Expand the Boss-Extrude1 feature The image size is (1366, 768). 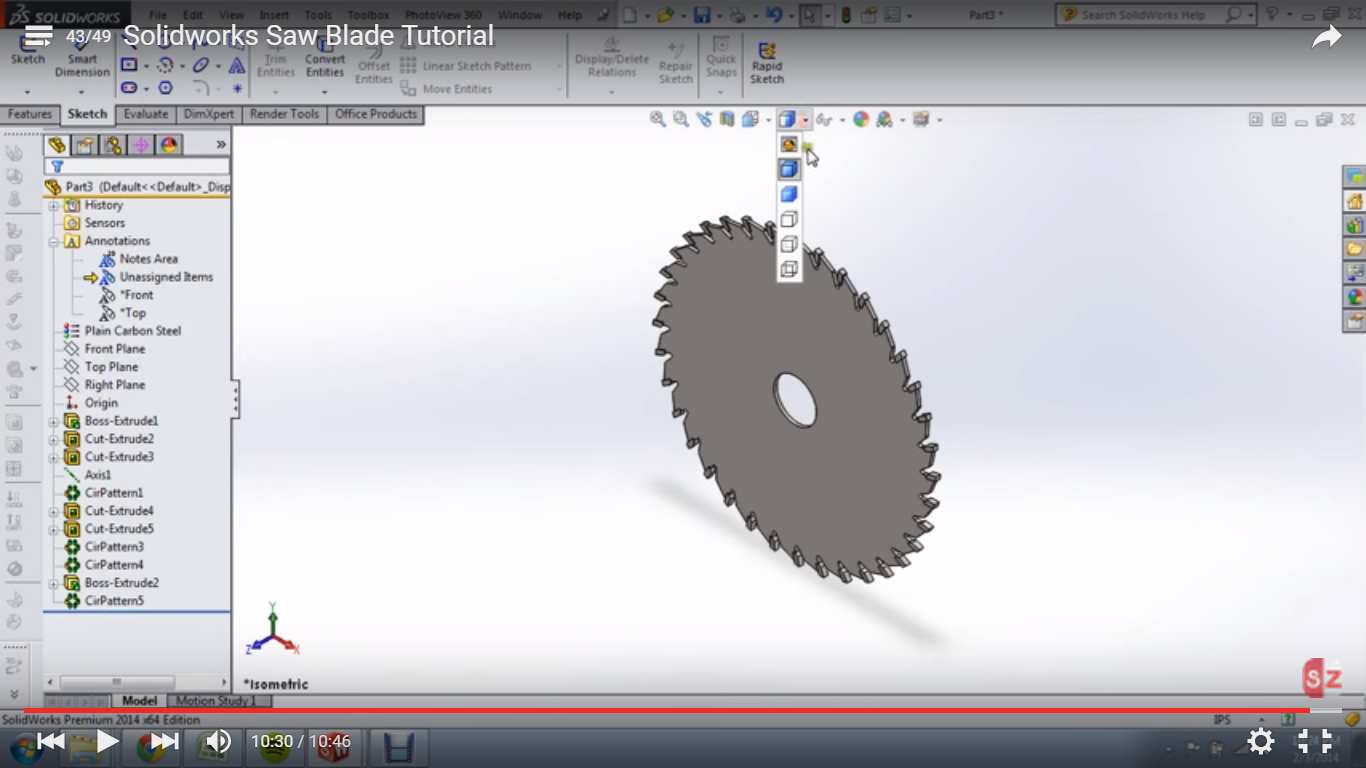(53, 421)
